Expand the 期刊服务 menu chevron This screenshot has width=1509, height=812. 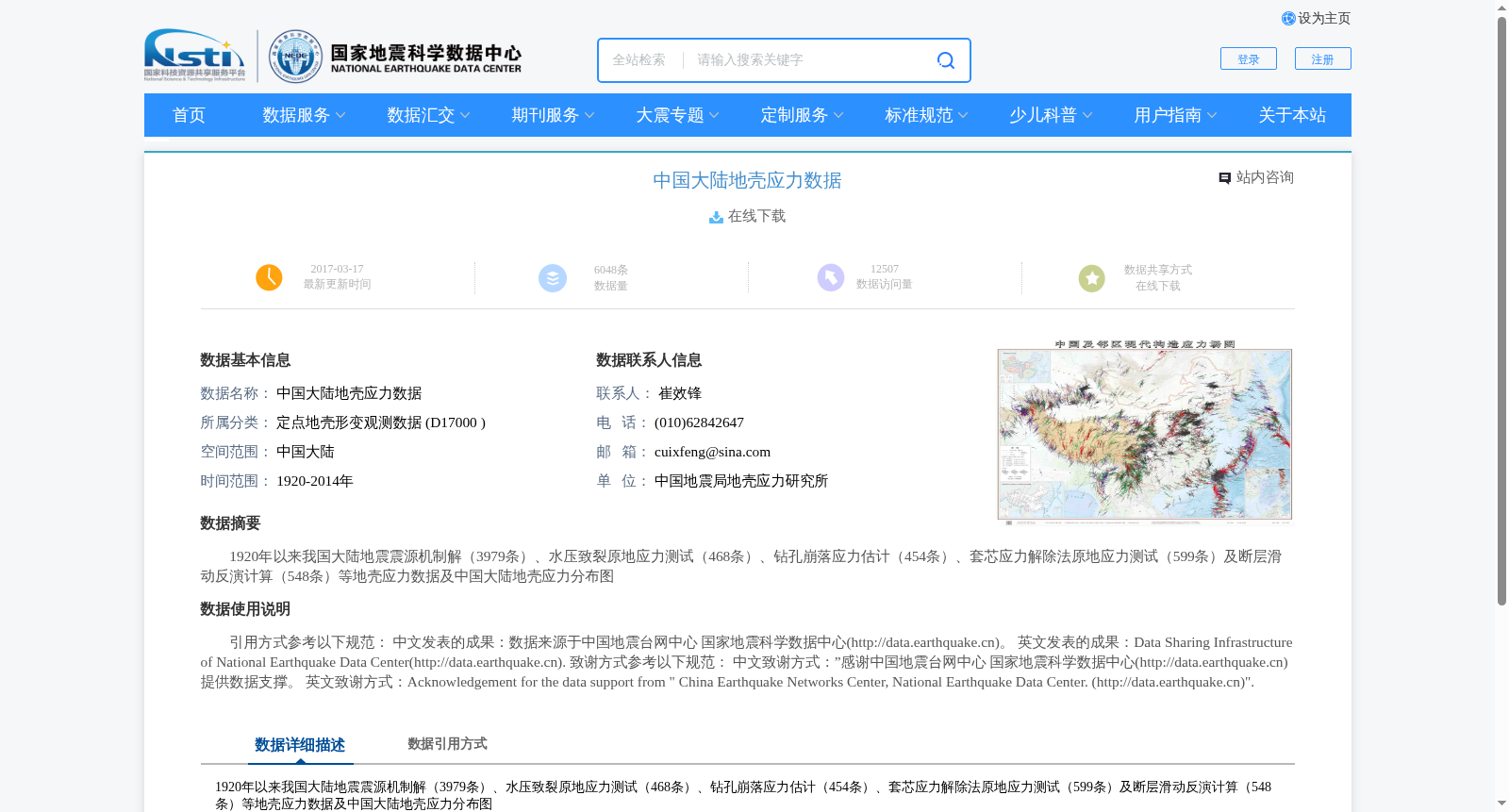(x=589, y=115)
